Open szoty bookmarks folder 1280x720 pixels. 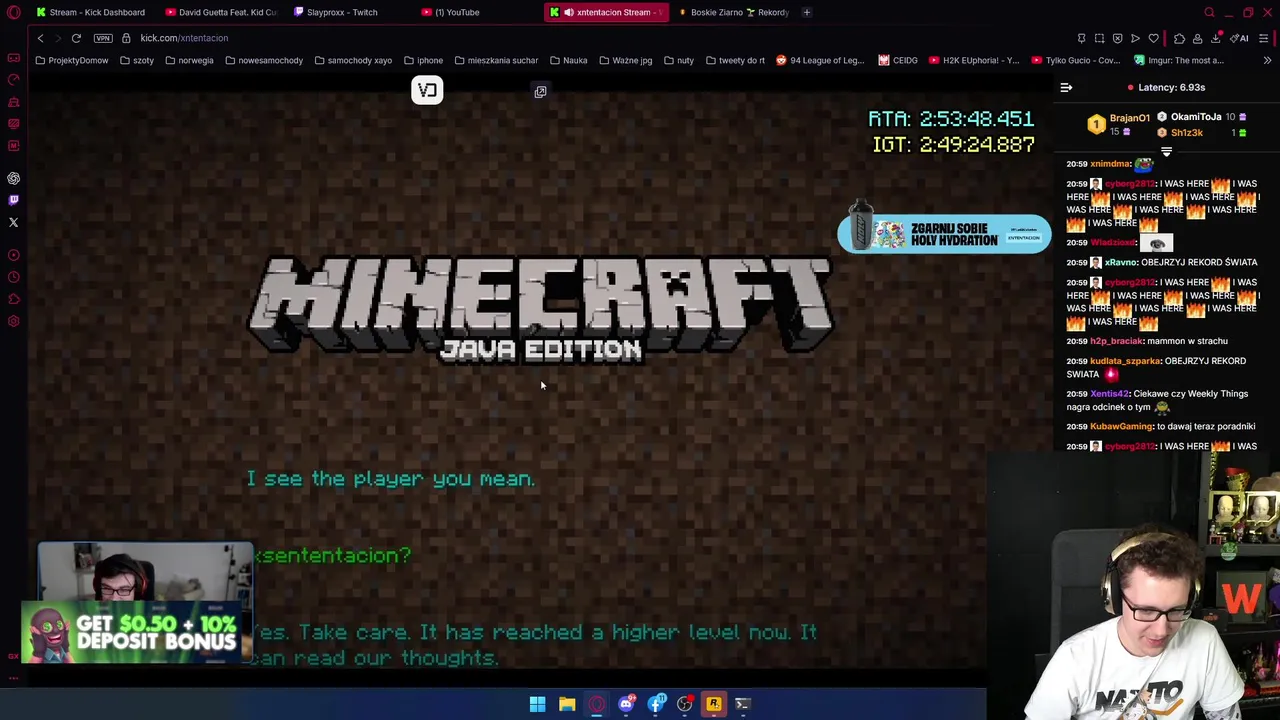(137, 60)
